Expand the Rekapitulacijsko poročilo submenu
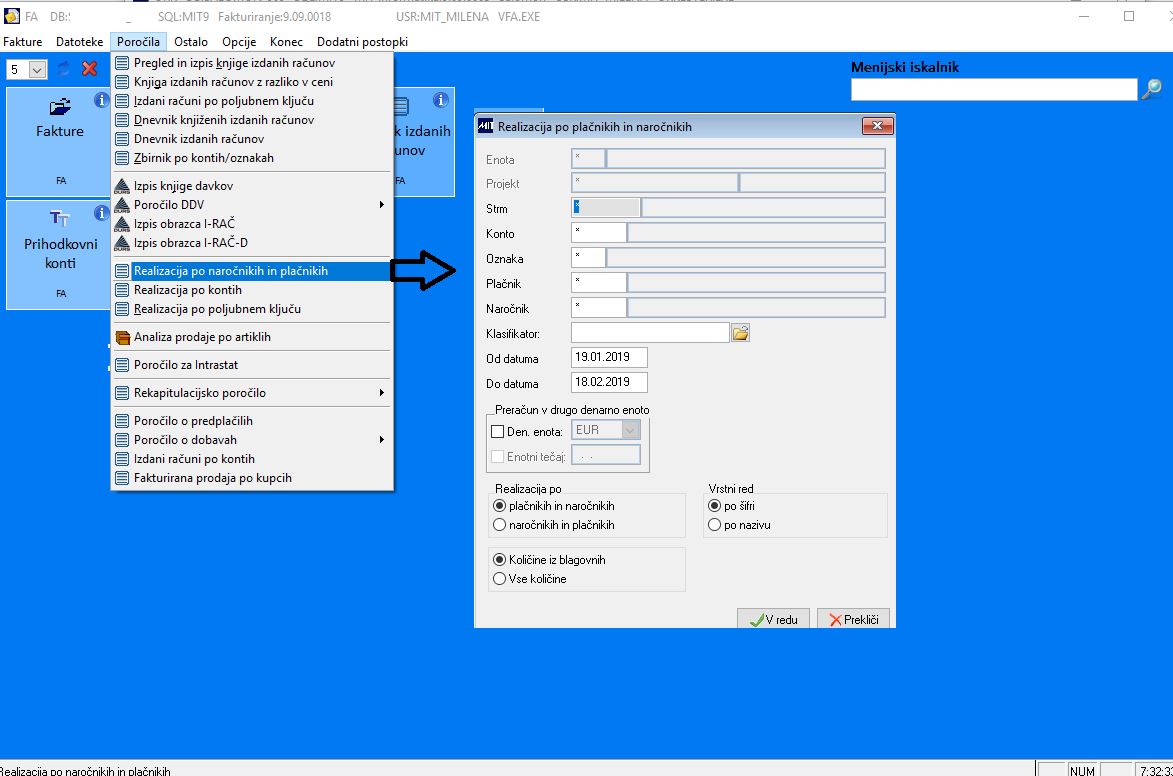This screenshot has width=1173, height=776. pos(251,393)
